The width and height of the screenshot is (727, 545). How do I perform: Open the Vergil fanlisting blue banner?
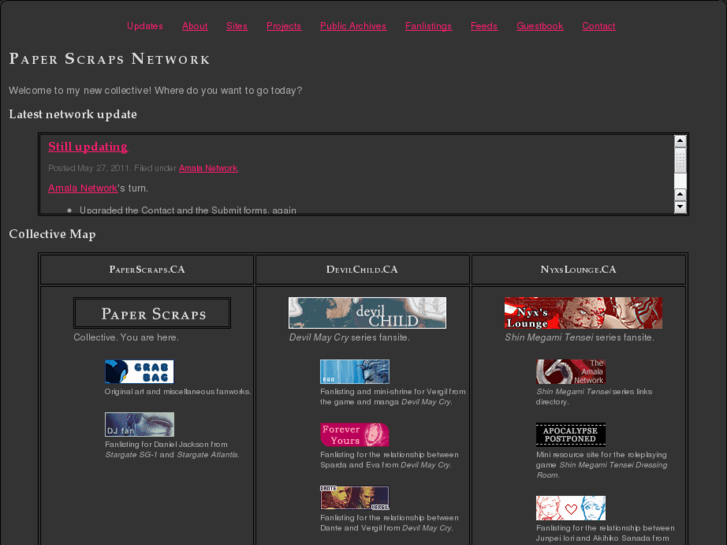pos(355,372)
